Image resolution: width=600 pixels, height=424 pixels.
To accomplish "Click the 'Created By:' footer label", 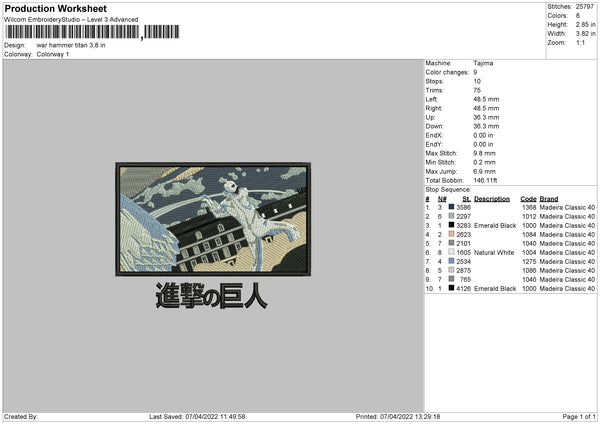I will 21,416.
